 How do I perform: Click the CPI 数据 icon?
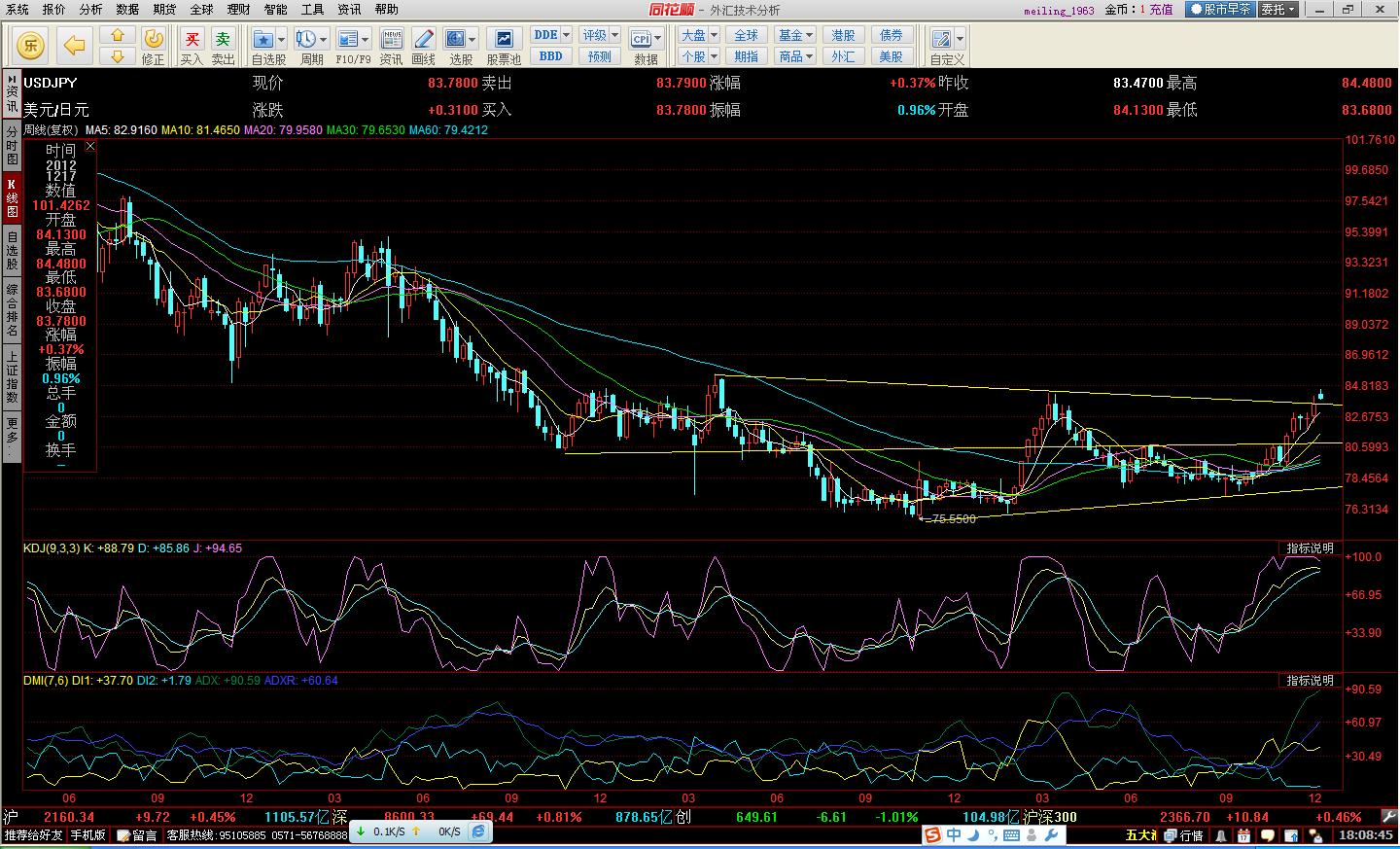642,39
